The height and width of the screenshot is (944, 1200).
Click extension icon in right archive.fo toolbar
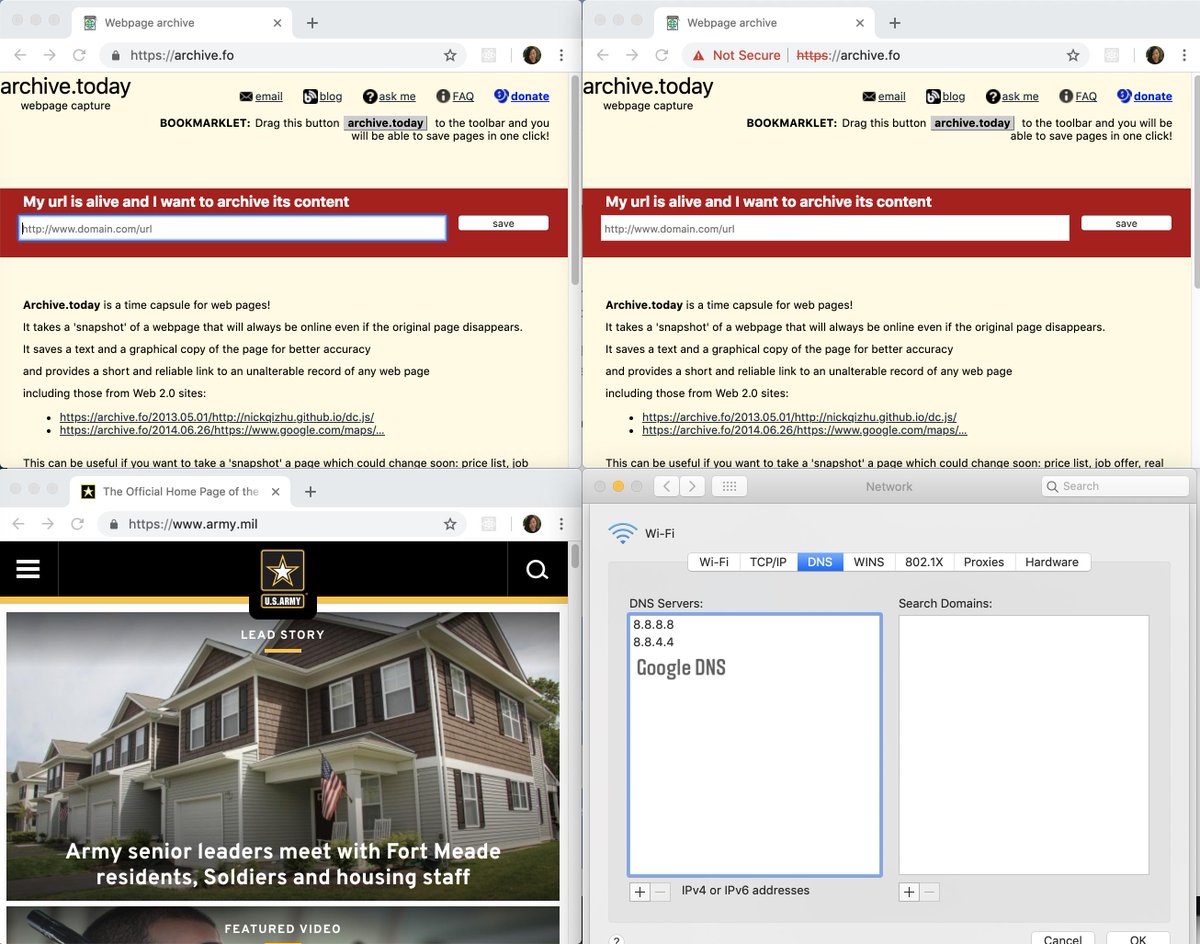(x=1112, y=55)
